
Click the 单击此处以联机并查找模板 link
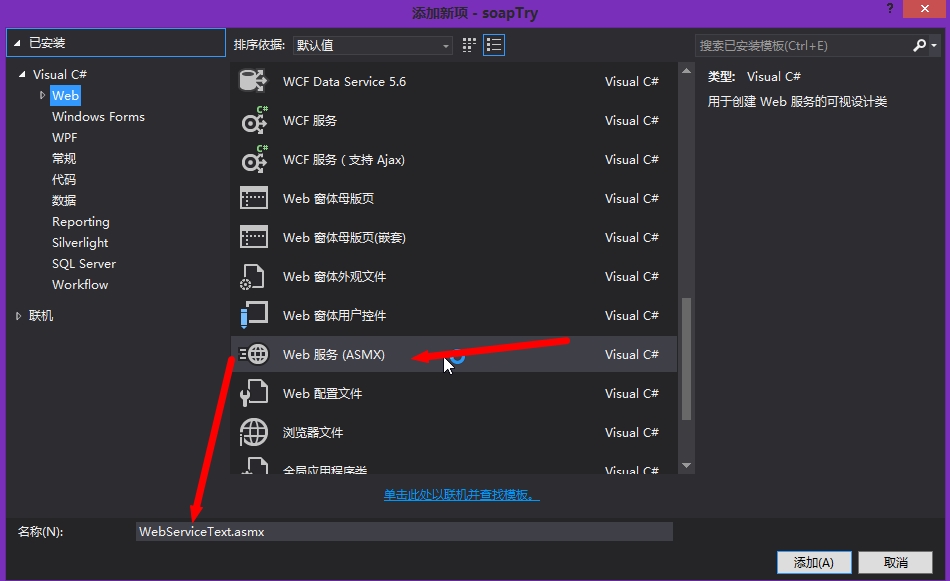click(x=461, y=495)
